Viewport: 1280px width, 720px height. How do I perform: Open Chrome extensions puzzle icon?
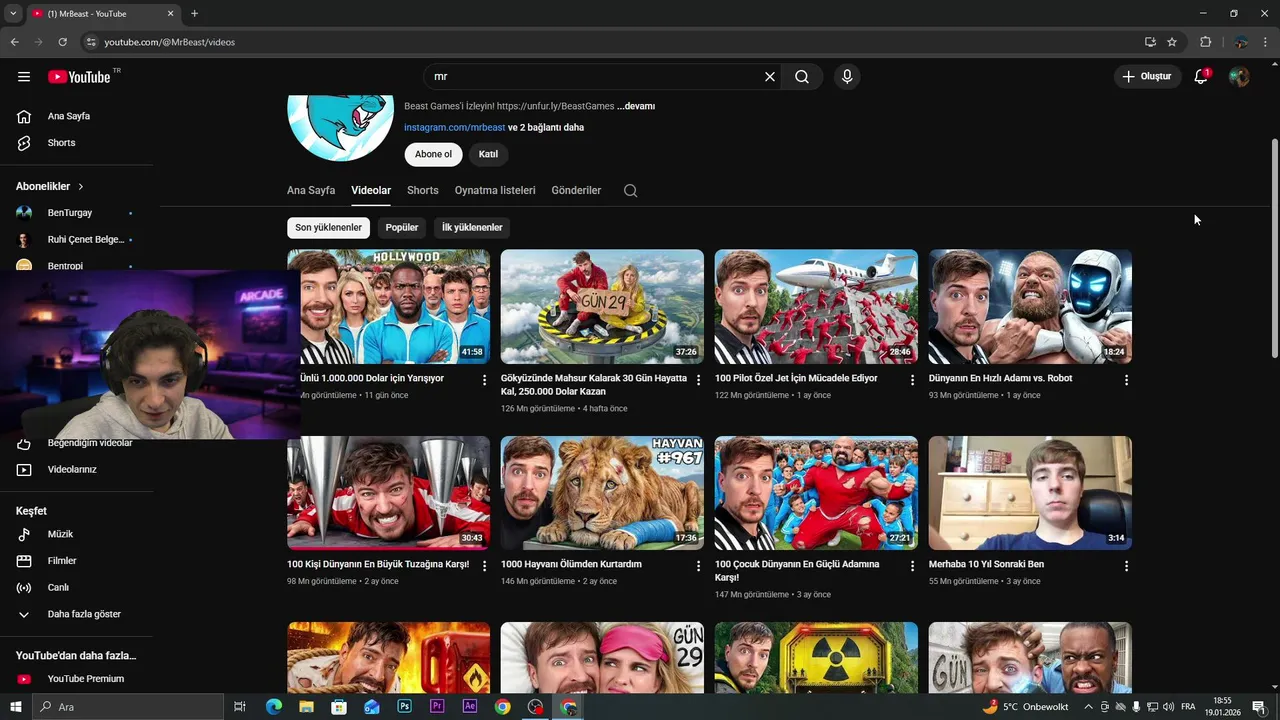(x=1206, y=42)
